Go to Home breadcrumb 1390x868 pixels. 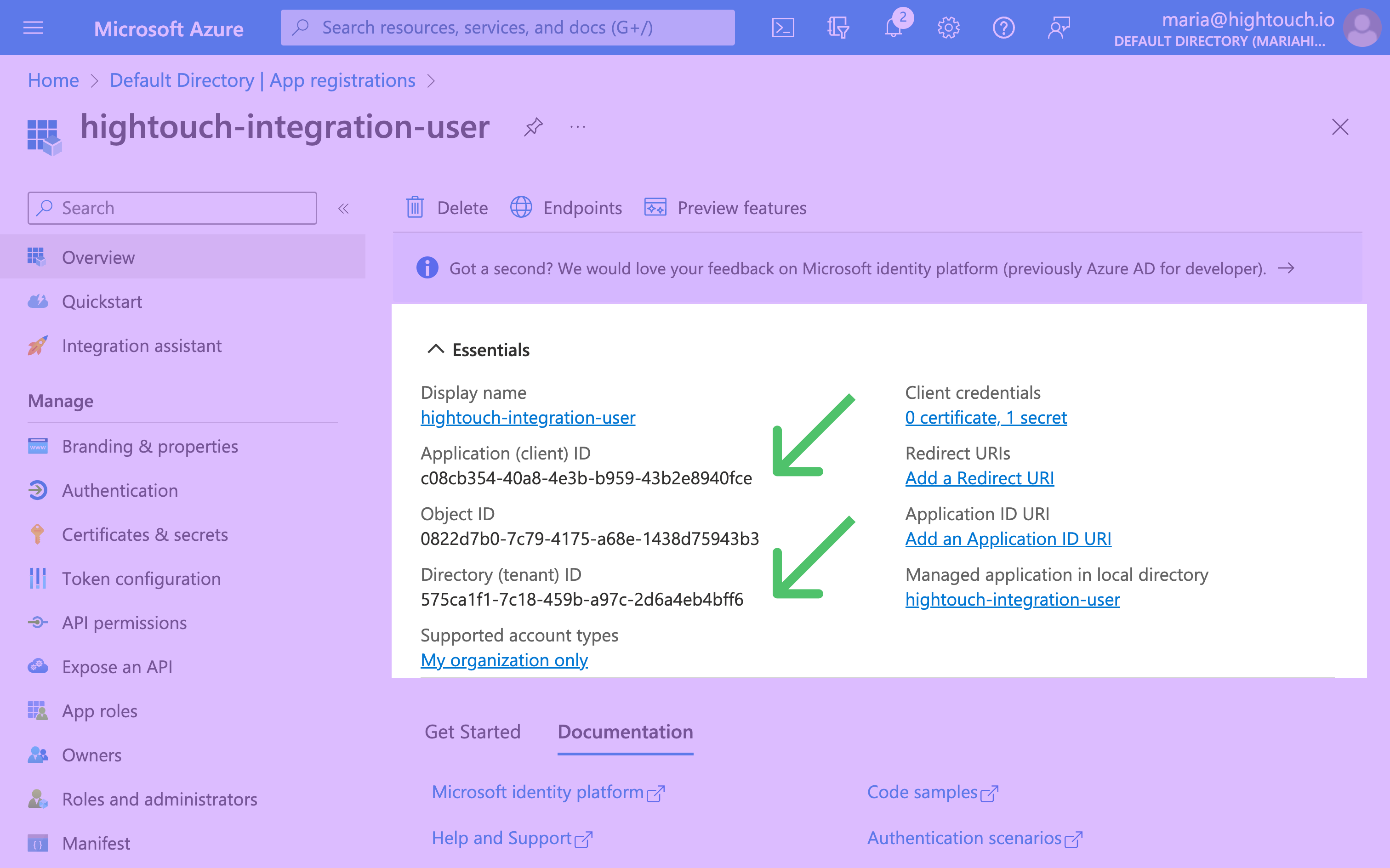[x=53, y=80]
